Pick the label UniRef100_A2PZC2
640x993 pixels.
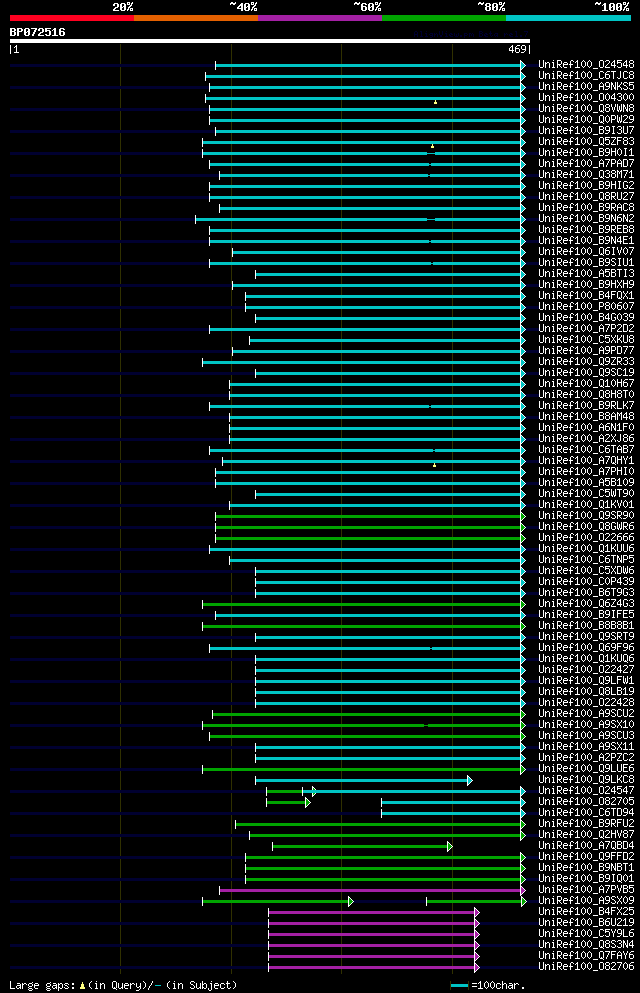[586, 757]
